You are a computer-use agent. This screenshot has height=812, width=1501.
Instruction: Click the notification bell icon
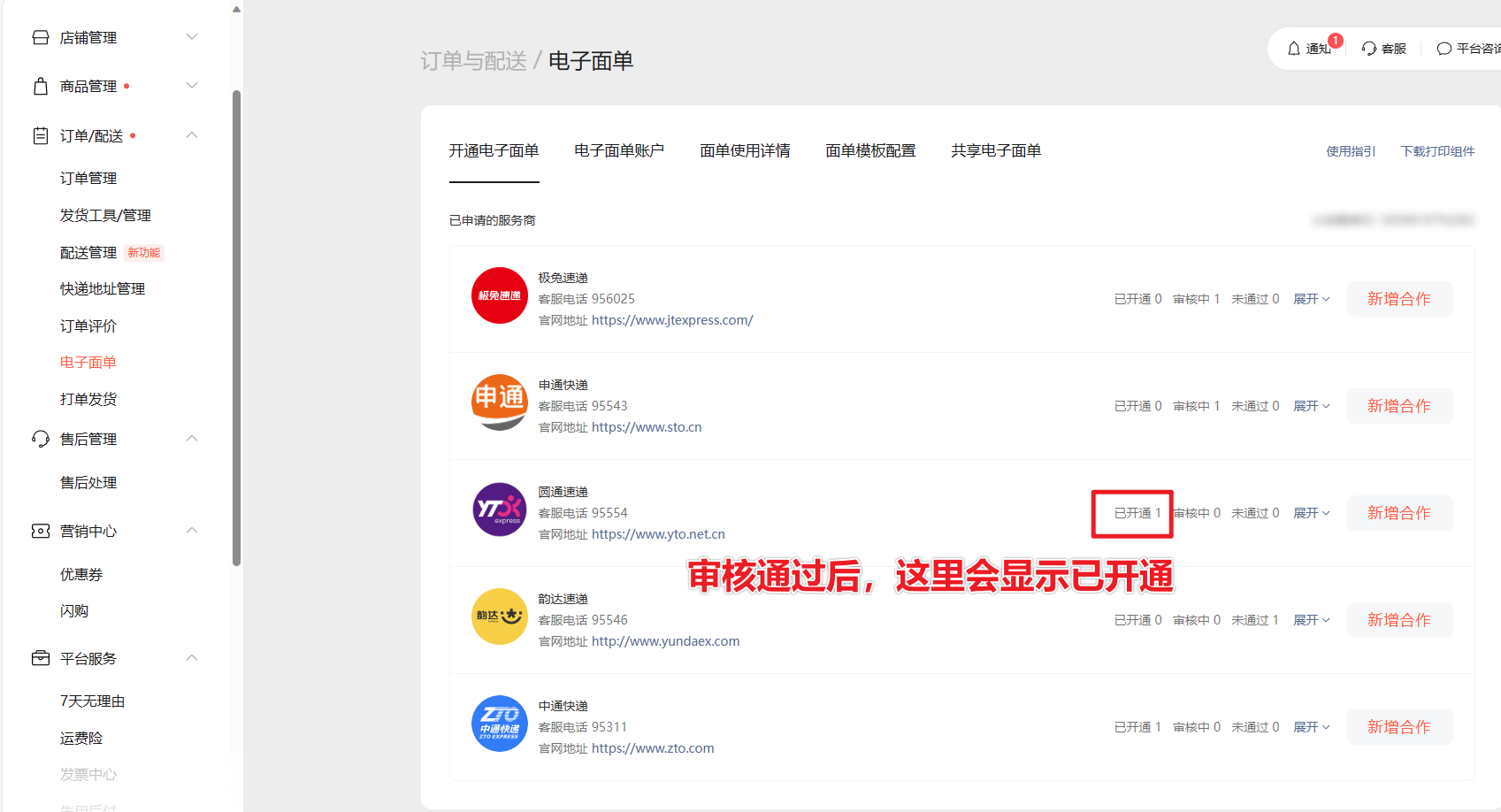[x=1293, y=49]
